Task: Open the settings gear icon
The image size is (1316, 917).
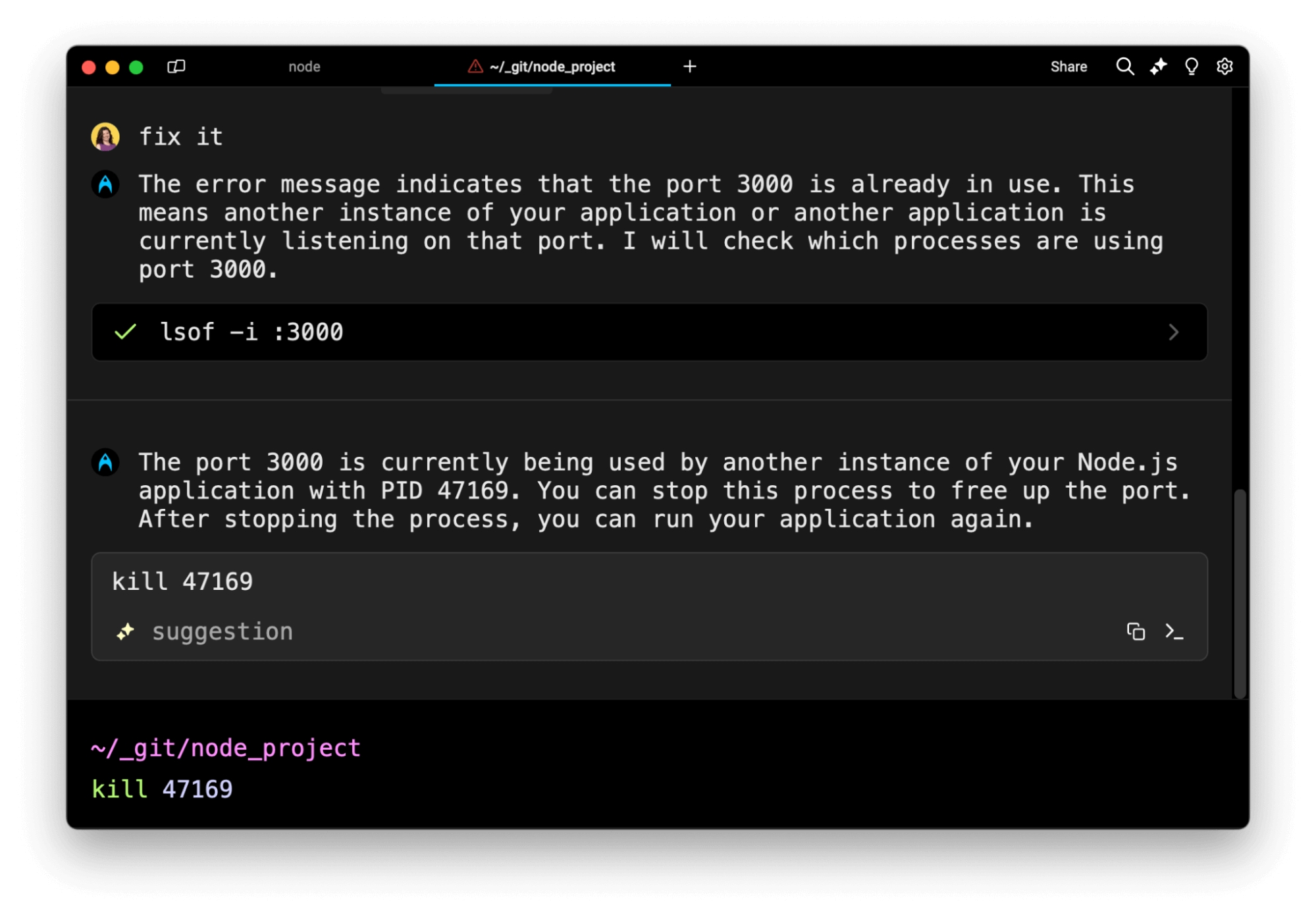Action: click(x=1224, y=66)
